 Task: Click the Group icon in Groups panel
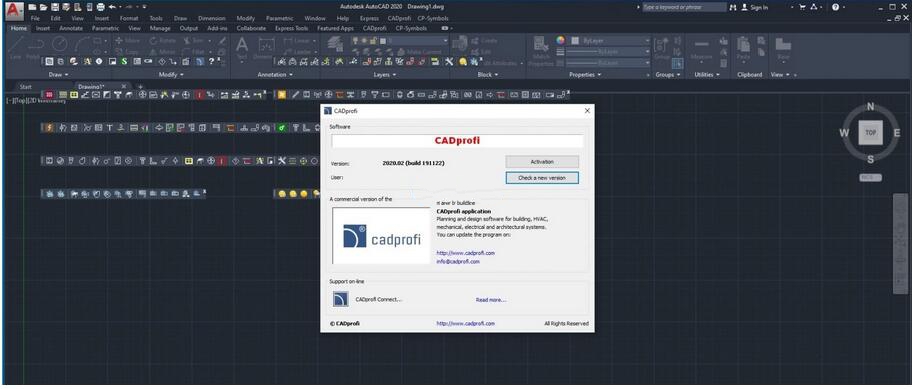click(x=661, y=45)
